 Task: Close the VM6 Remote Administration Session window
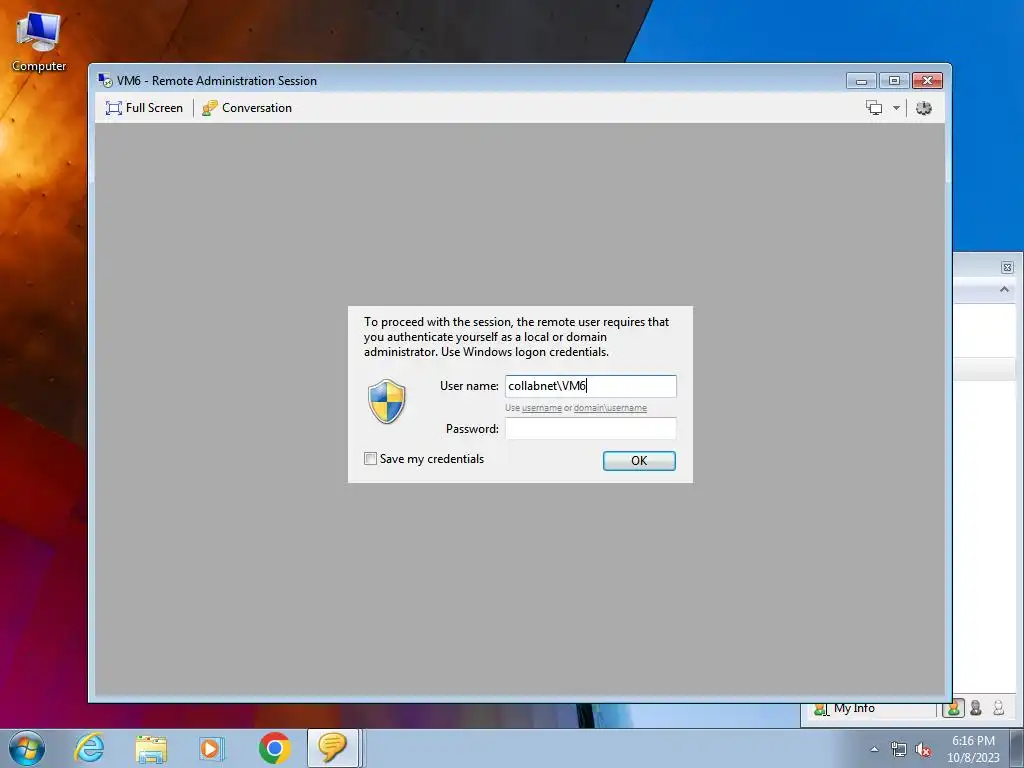[927, 80]
